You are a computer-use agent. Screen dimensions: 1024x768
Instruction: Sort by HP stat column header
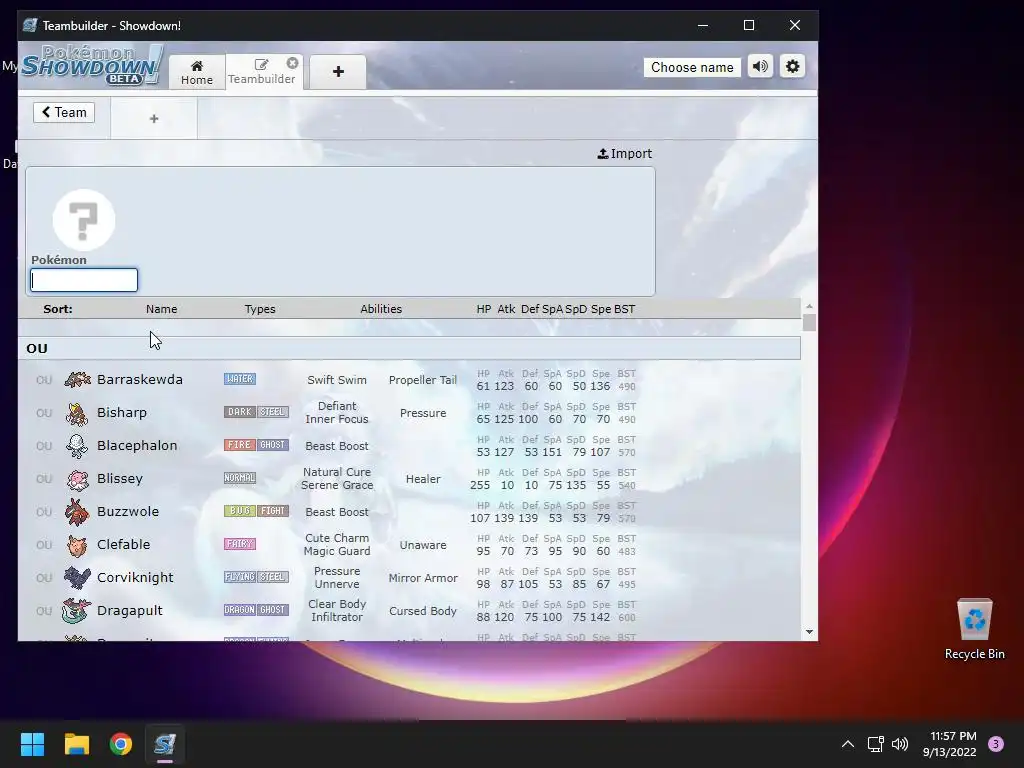pyautogui.click(x=483, y=309)
